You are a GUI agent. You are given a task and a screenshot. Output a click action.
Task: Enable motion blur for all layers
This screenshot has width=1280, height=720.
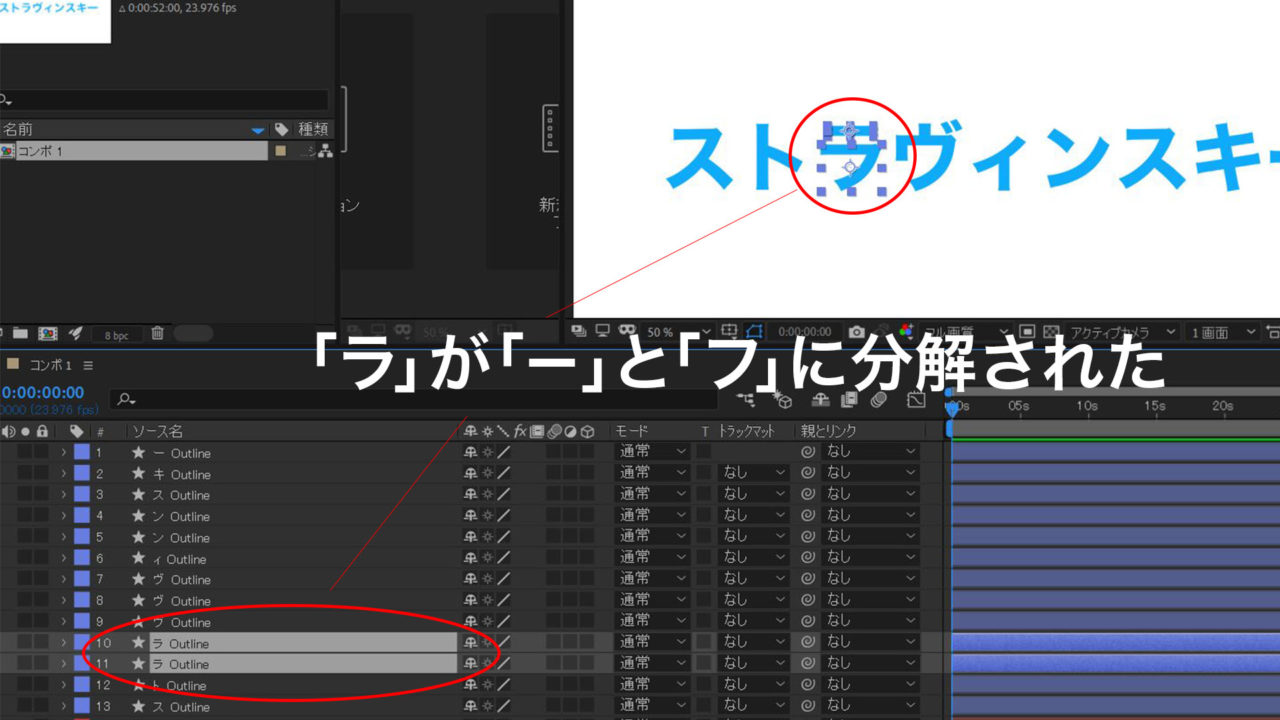[879, 400]
